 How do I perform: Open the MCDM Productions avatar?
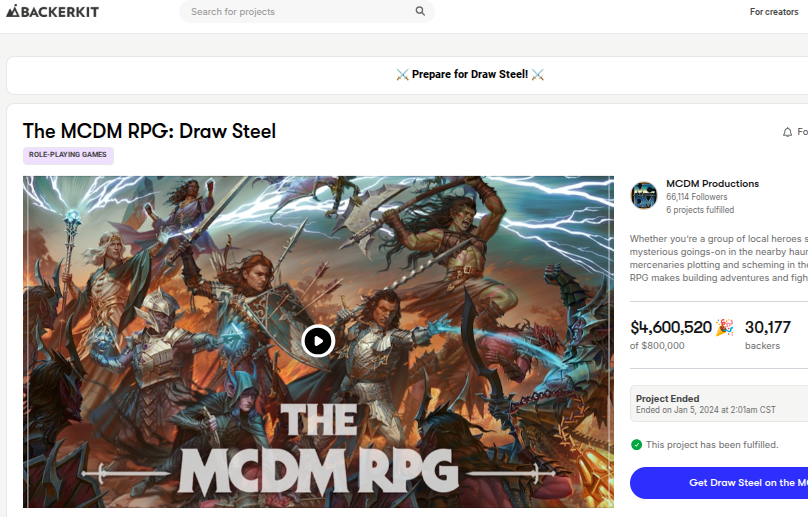pyautogui.click(x=644, y=196)
